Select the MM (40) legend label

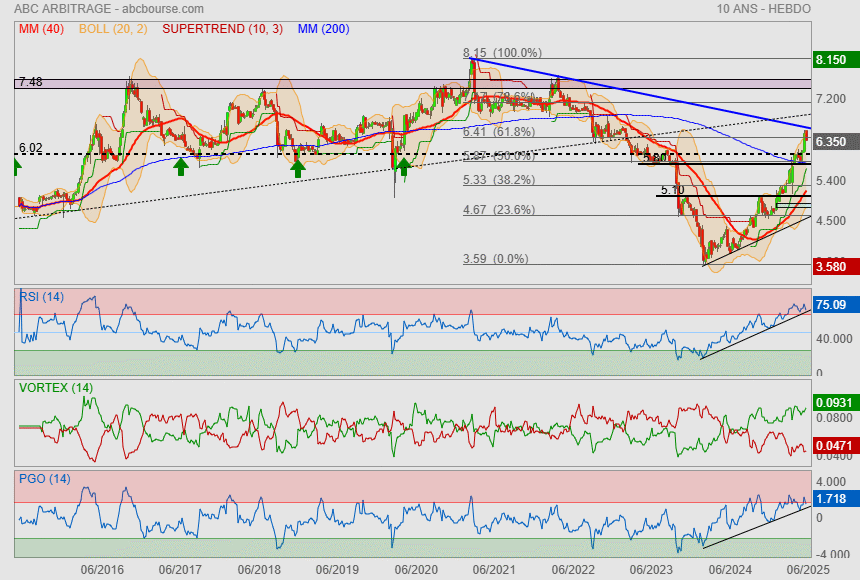point(40,29)
